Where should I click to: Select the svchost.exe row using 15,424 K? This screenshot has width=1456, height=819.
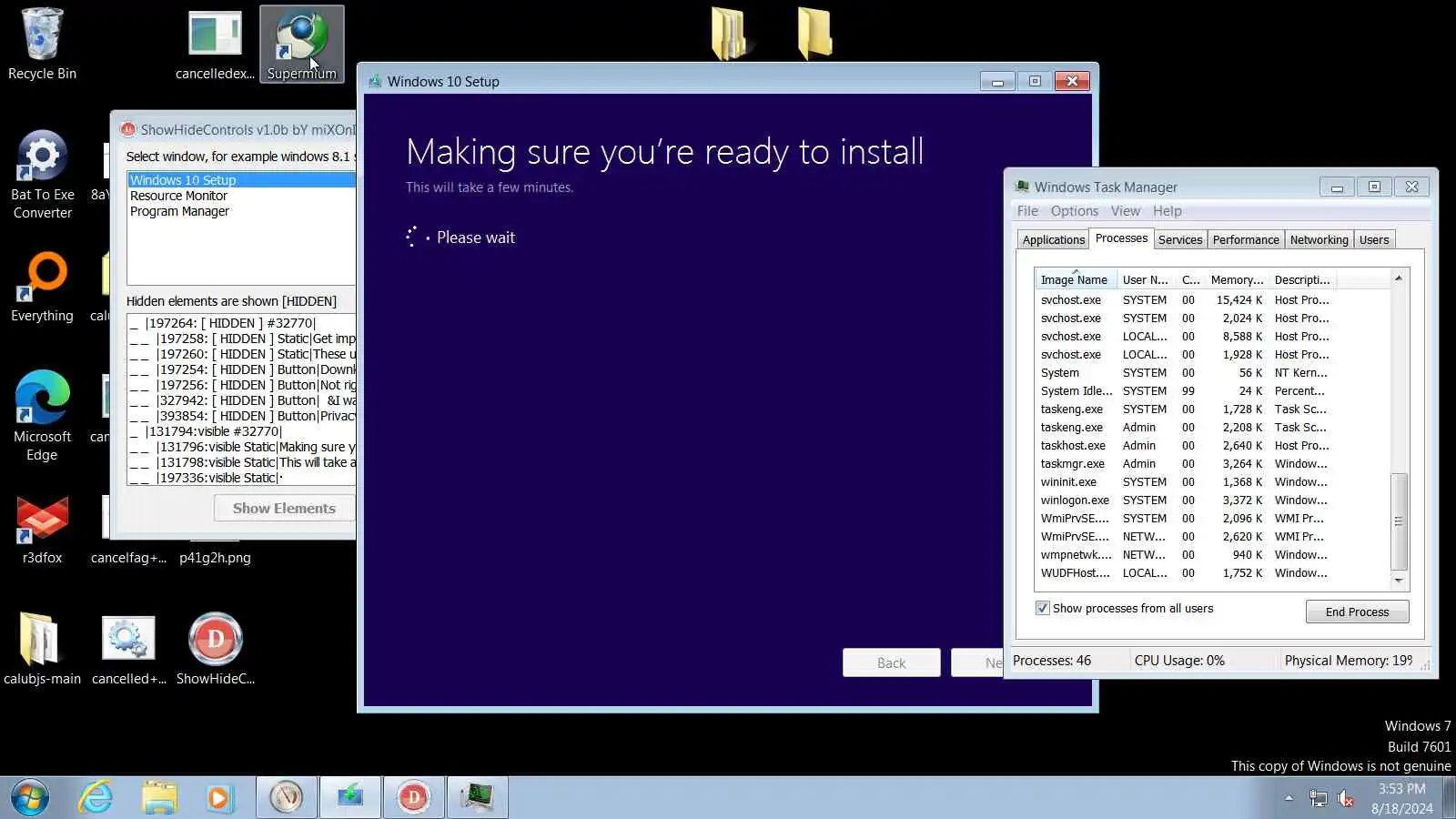(x=1213, y=300)
